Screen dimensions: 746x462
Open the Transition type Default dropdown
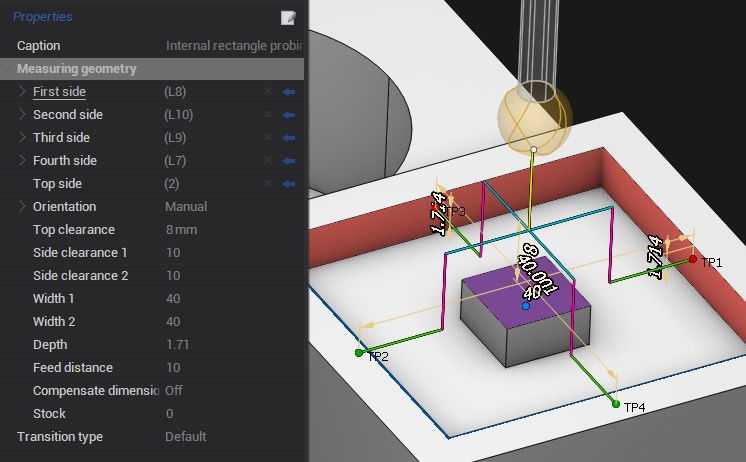pos(186,436)
